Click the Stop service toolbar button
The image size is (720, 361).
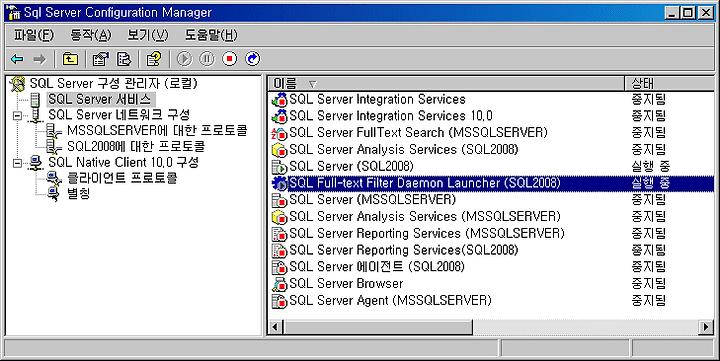pyautogui.click(x=230, y=59)
